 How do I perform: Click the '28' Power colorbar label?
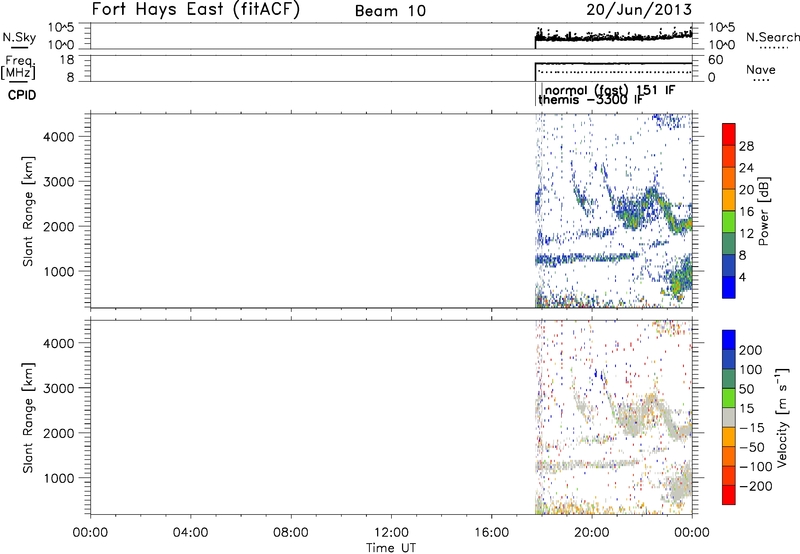(x=746, y=146)
